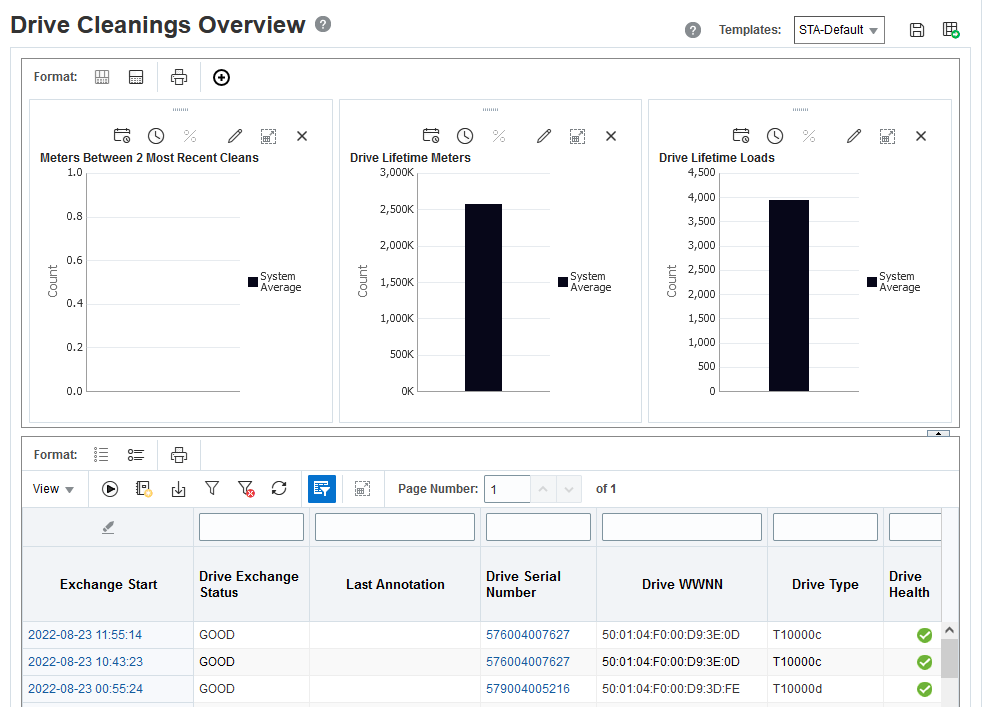
Task: Clear filter fields with eraser icon
Action: pos(108,527)
